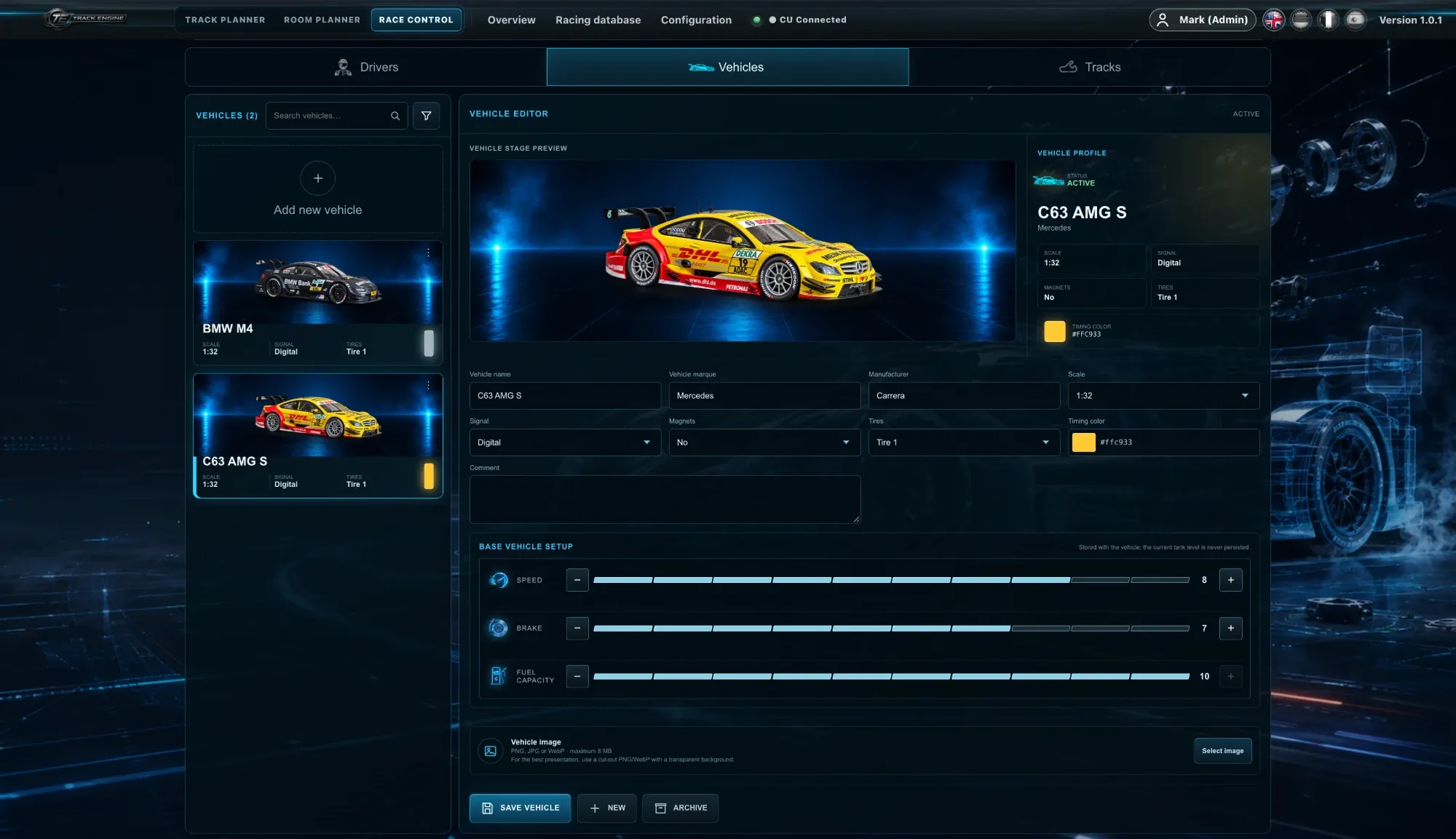1456x839 pixels.
Task: Click the Track Engine logo
Action: (85, 19)
